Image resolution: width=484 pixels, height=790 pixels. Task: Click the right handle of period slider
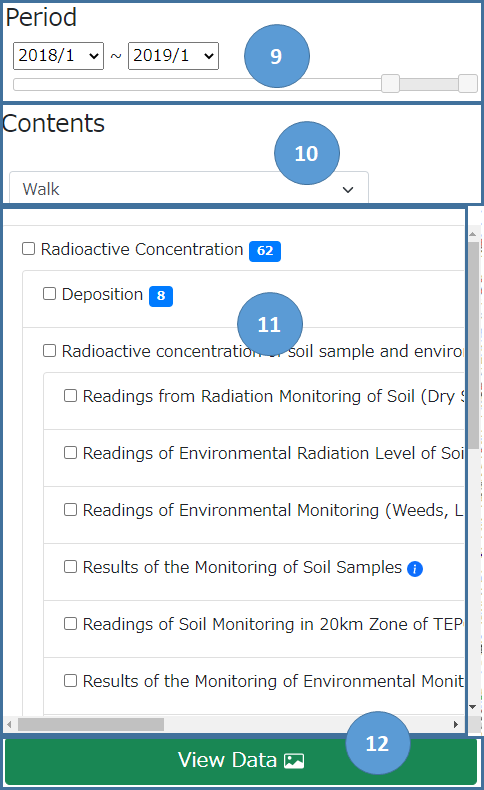click(468, 84)
